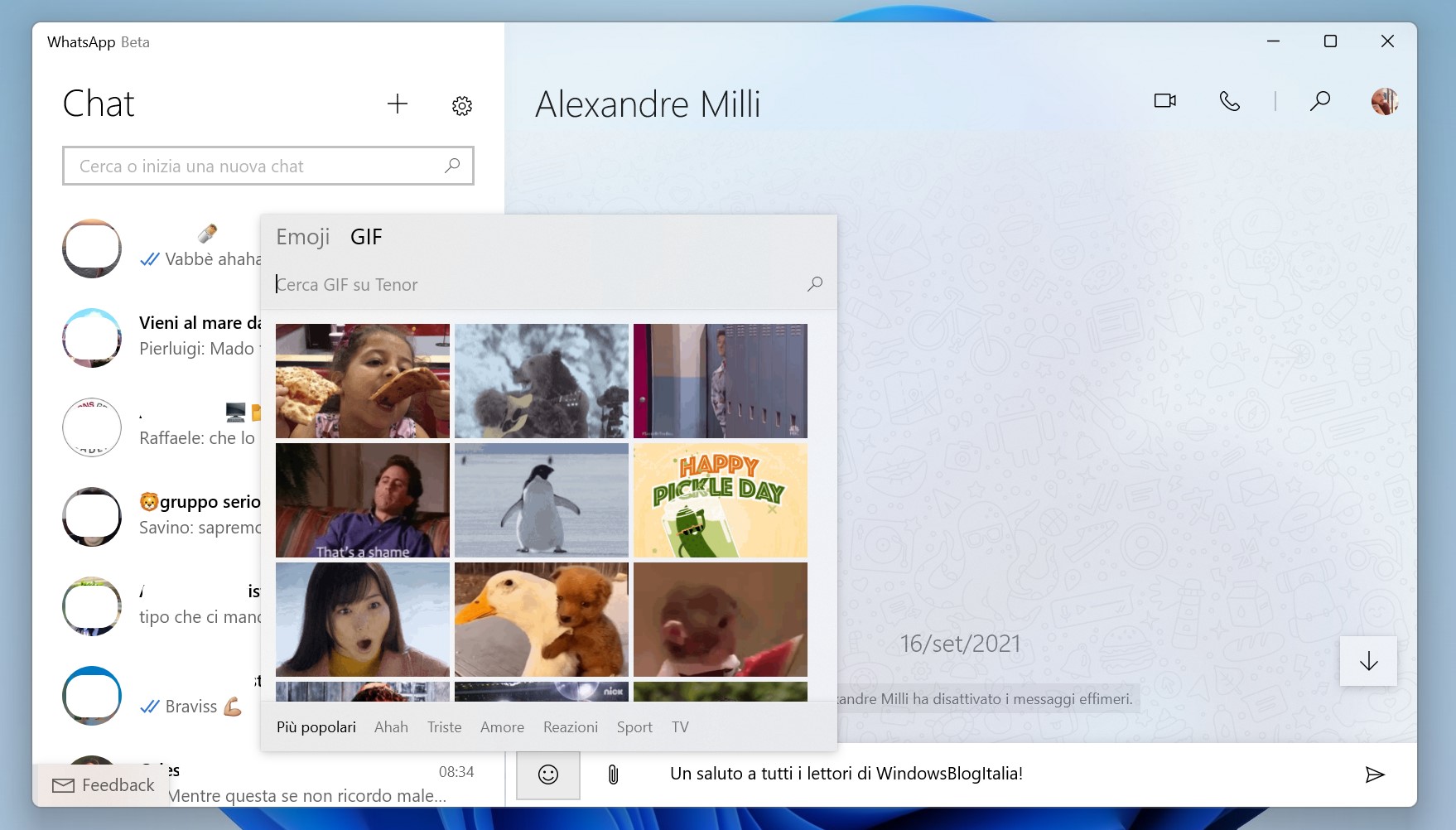
Task: Pick the That's a shame GIF
Action: [363, 500]
